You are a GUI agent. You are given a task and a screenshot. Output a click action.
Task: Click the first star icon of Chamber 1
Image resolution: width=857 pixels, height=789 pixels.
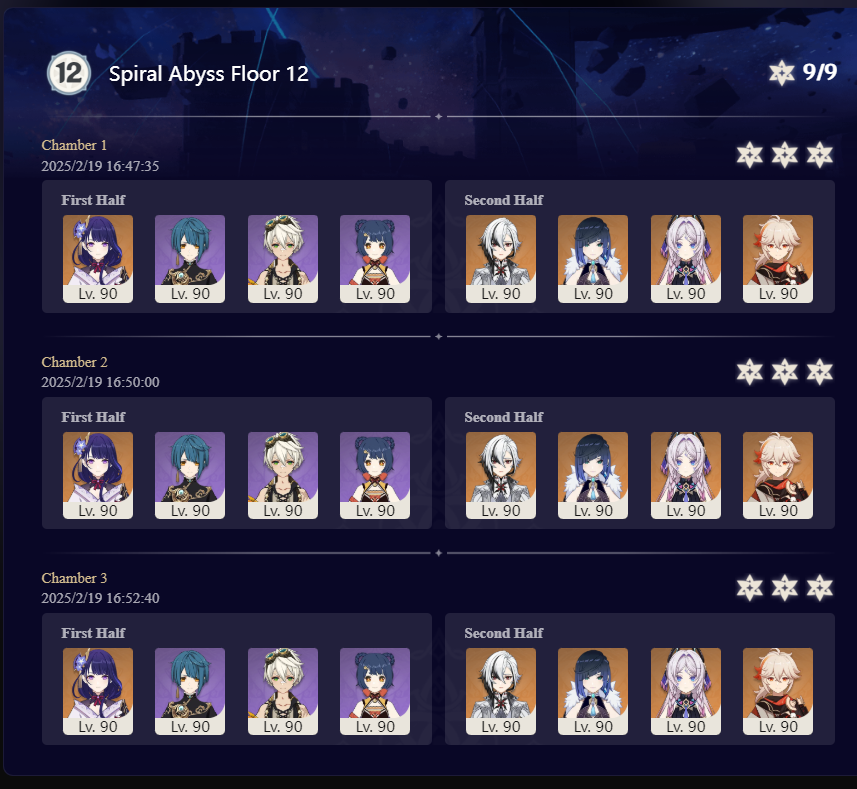(749, 155)
